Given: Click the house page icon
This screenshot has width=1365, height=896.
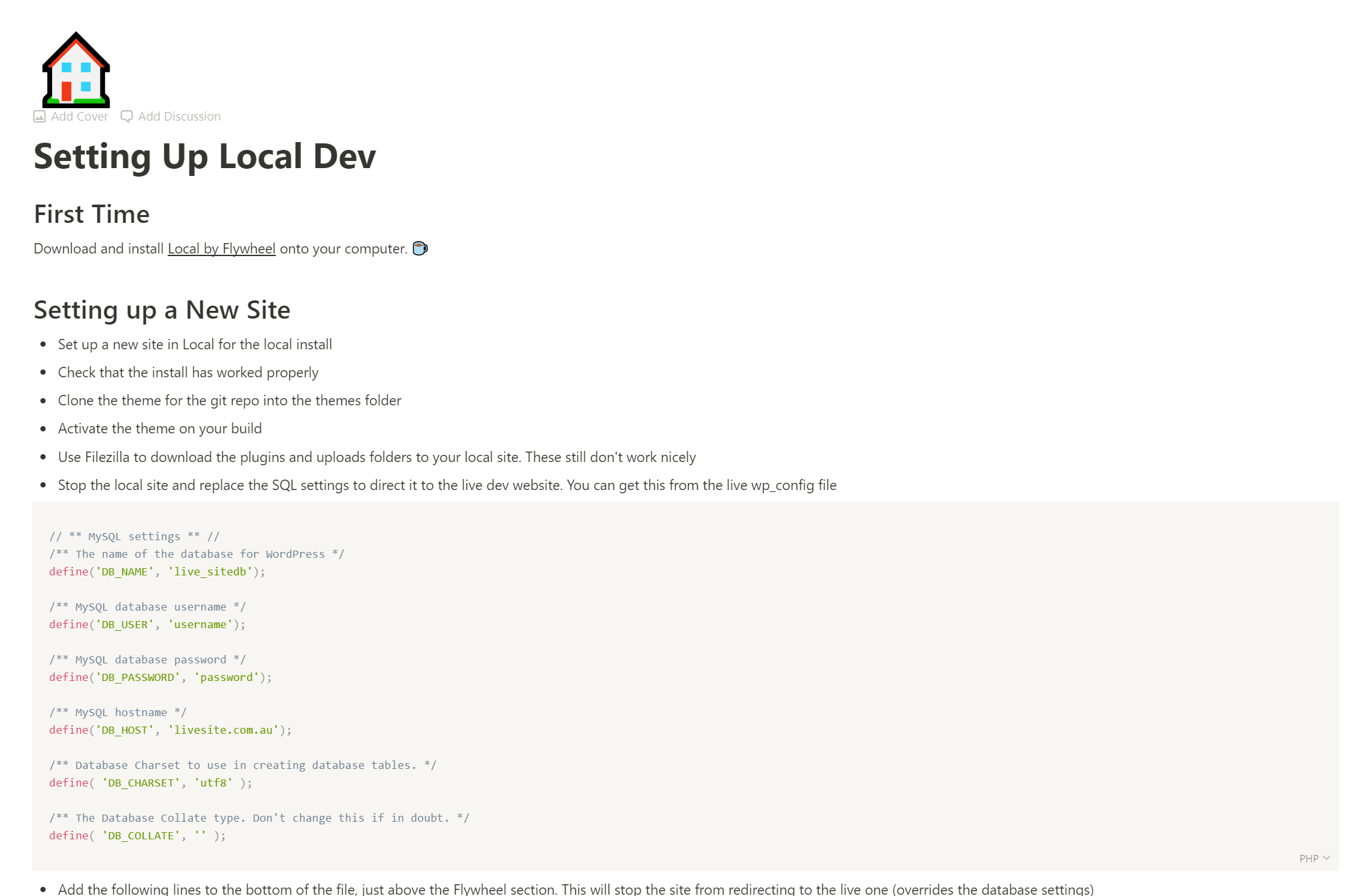Looking at the screenshot, I should [76, 70].
